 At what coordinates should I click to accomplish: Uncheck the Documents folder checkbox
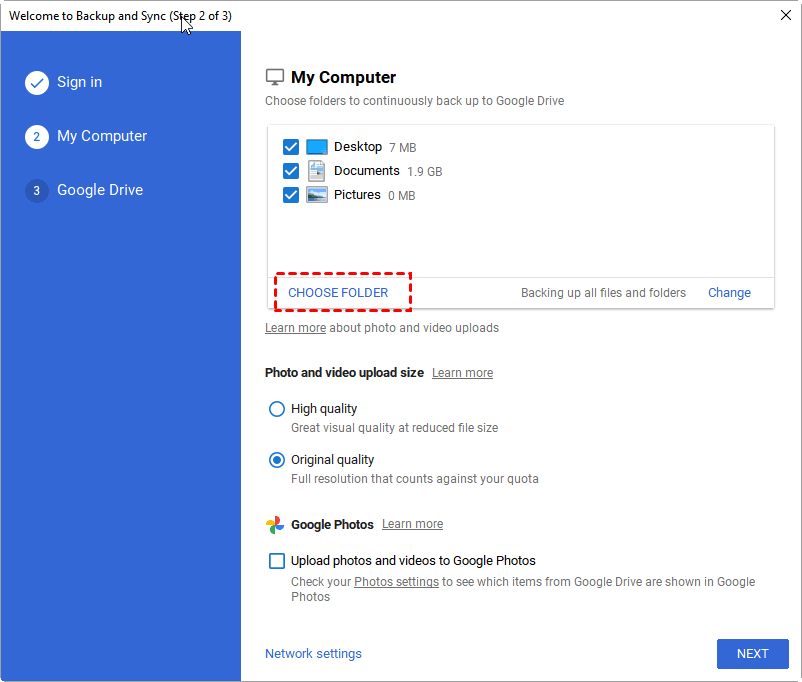291,171
